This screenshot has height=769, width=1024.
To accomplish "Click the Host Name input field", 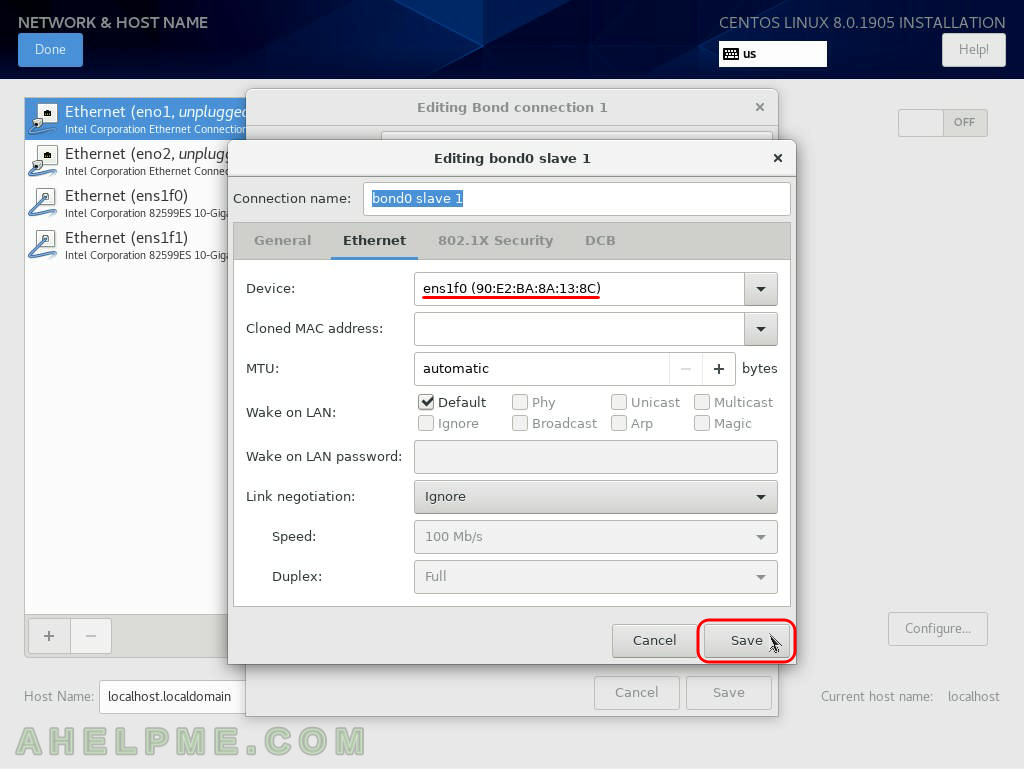I will (172, 697).
